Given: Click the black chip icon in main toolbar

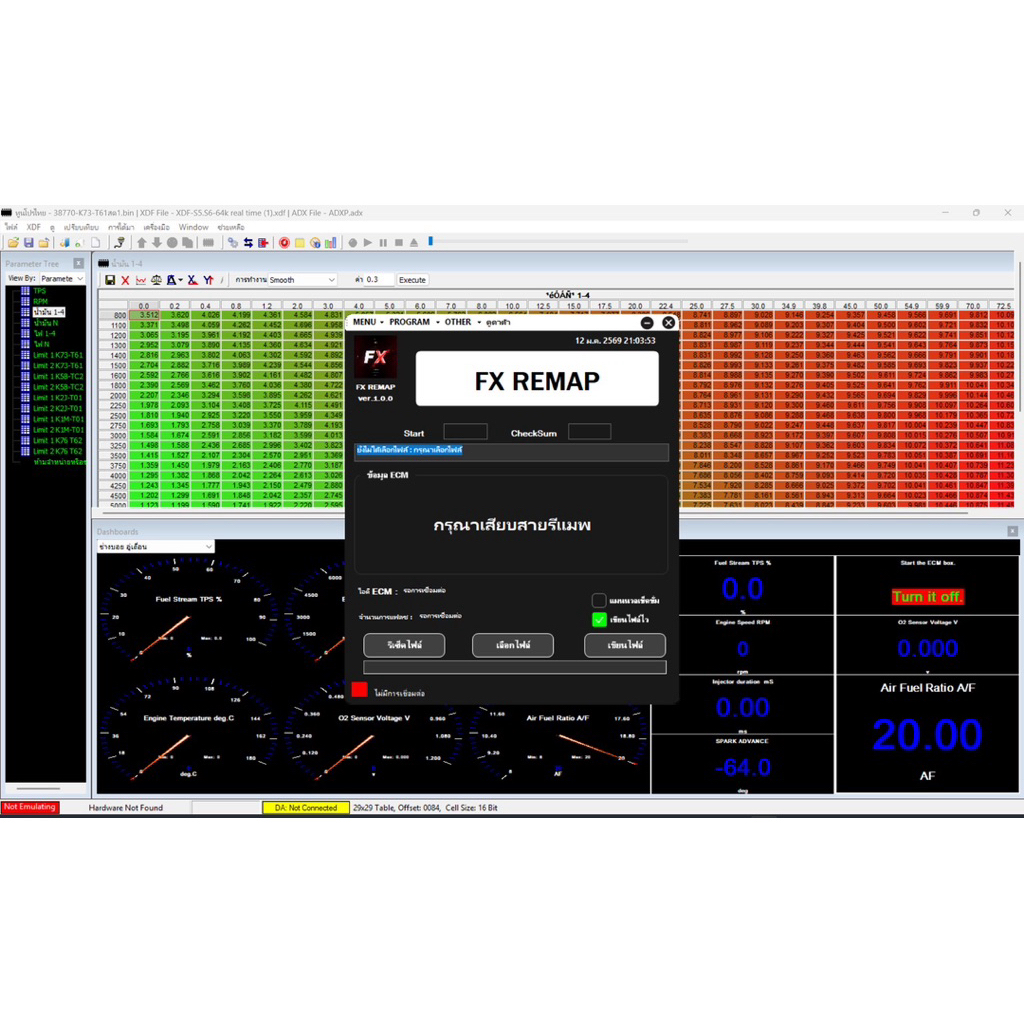Looking at the screenshot, I should [x=208, y=243].
